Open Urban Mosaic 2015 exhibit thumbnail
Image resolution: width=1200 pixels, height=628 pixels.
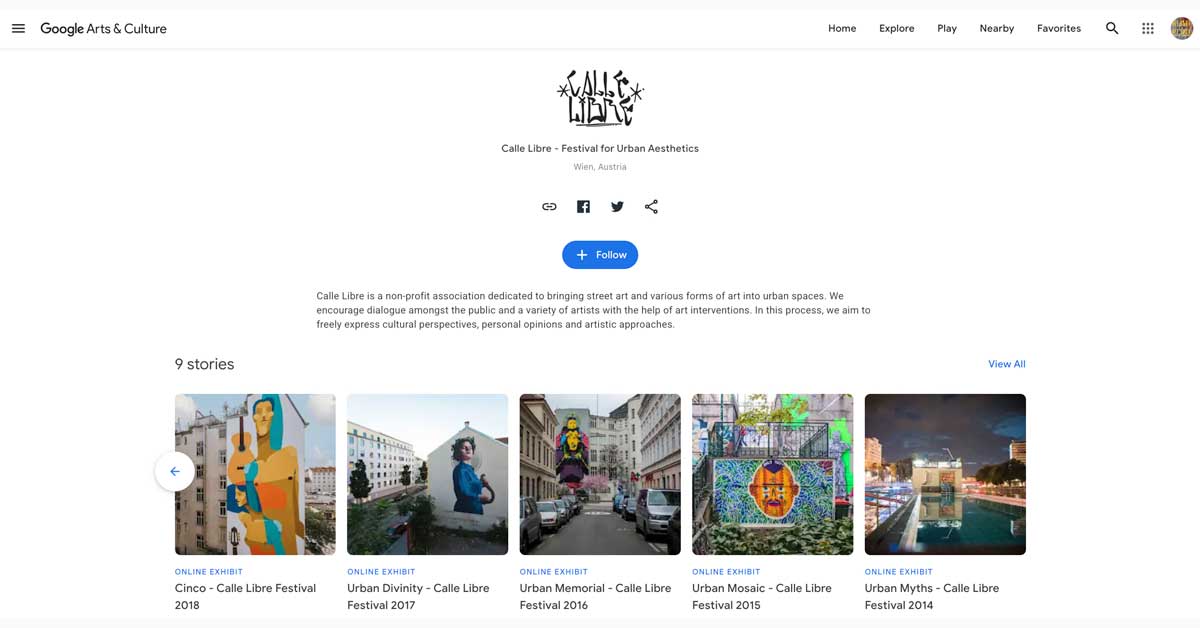click(x=772, y=474)
